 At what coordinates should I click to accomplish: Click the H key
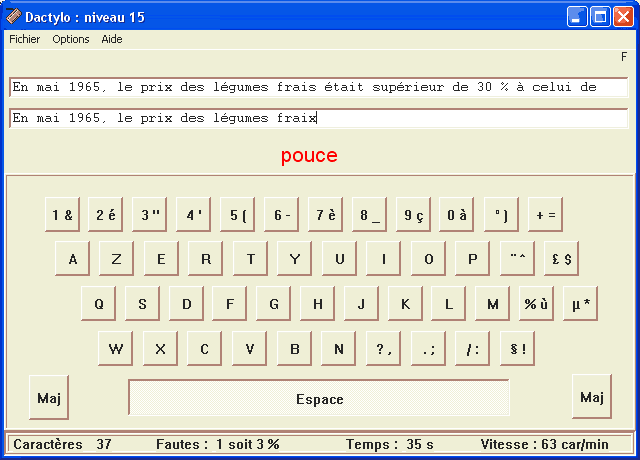pos(318,304)
